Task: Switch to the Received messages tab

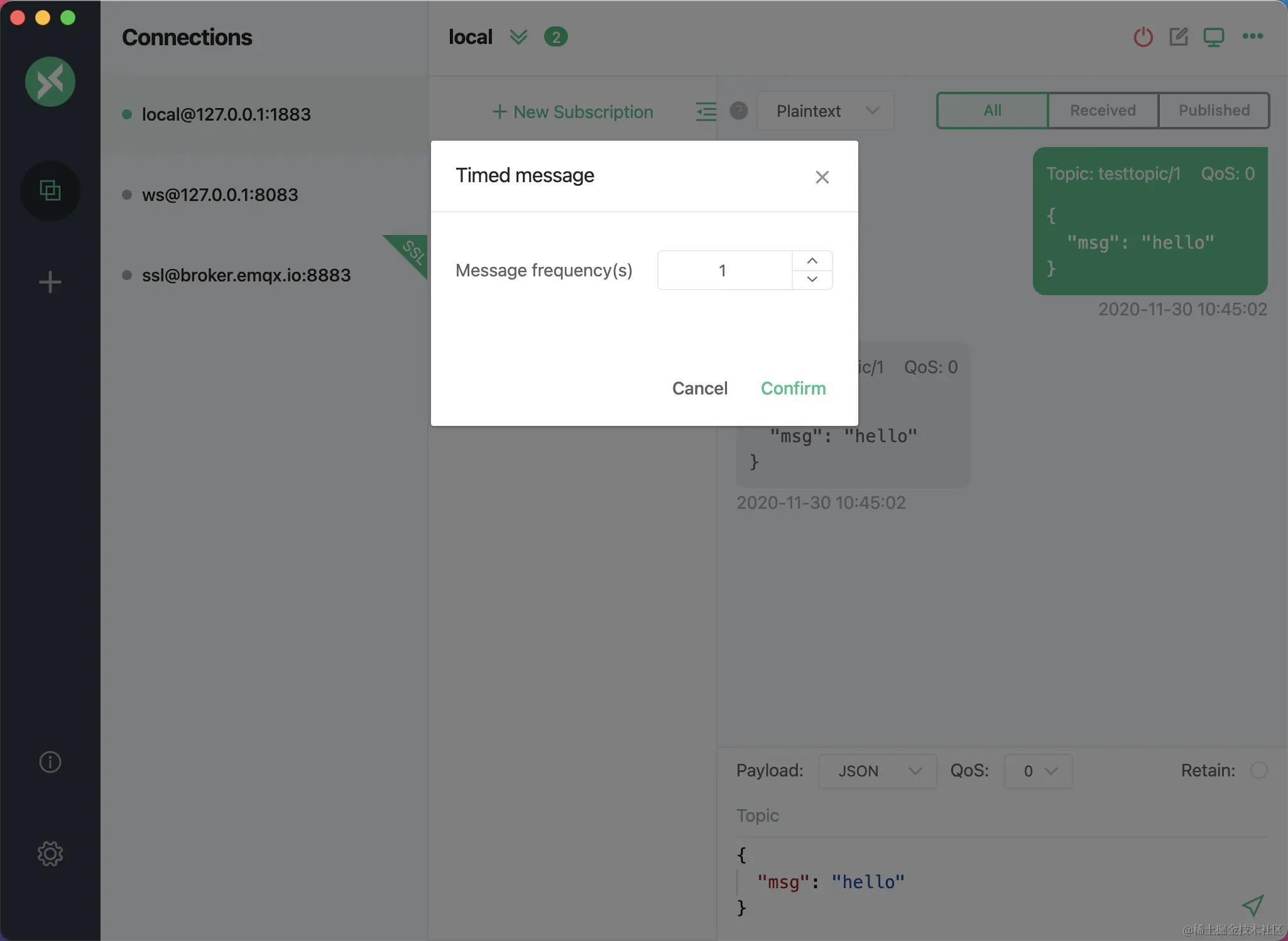Action: [x=1103, y=111]
